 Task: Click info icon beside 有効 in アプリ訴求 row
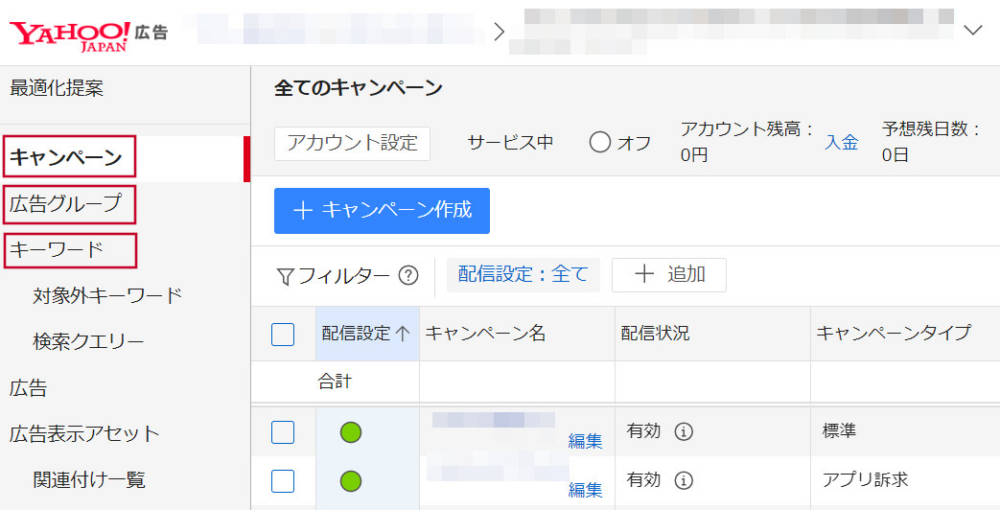pyautogui.click(x=684, y=481)
